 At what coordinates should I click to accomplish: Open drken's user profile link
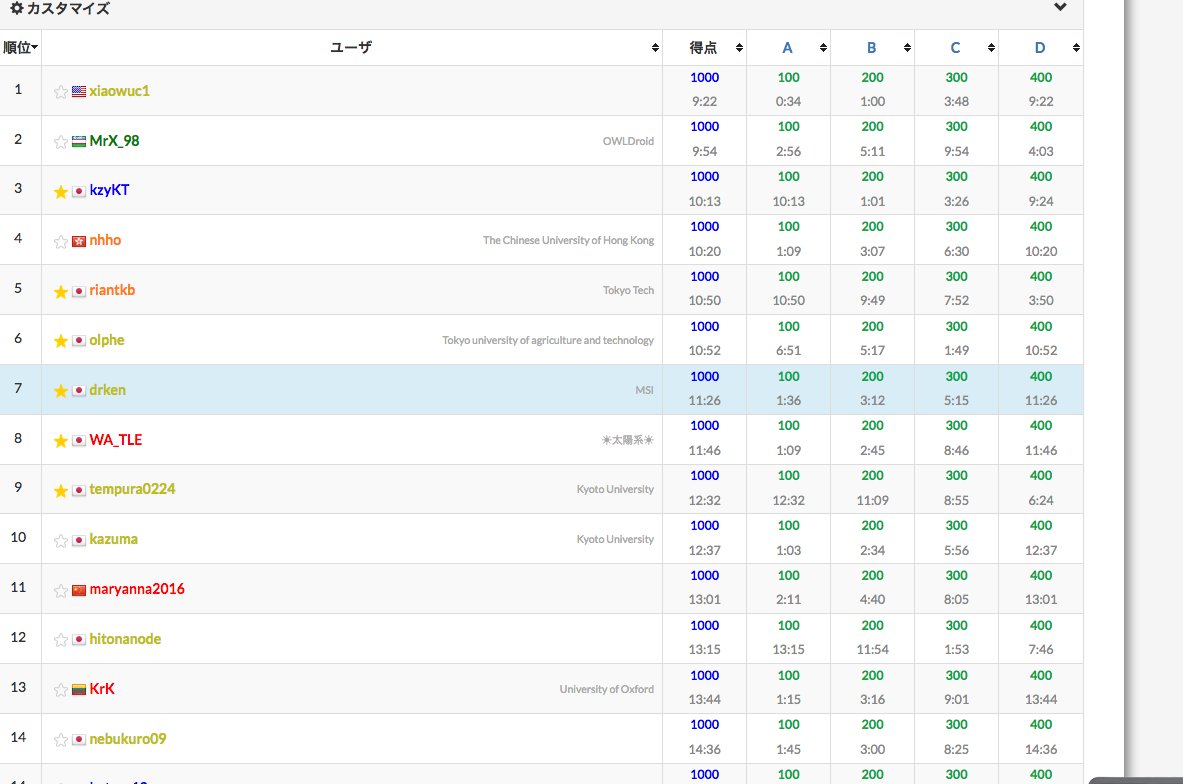coord(107,390)
